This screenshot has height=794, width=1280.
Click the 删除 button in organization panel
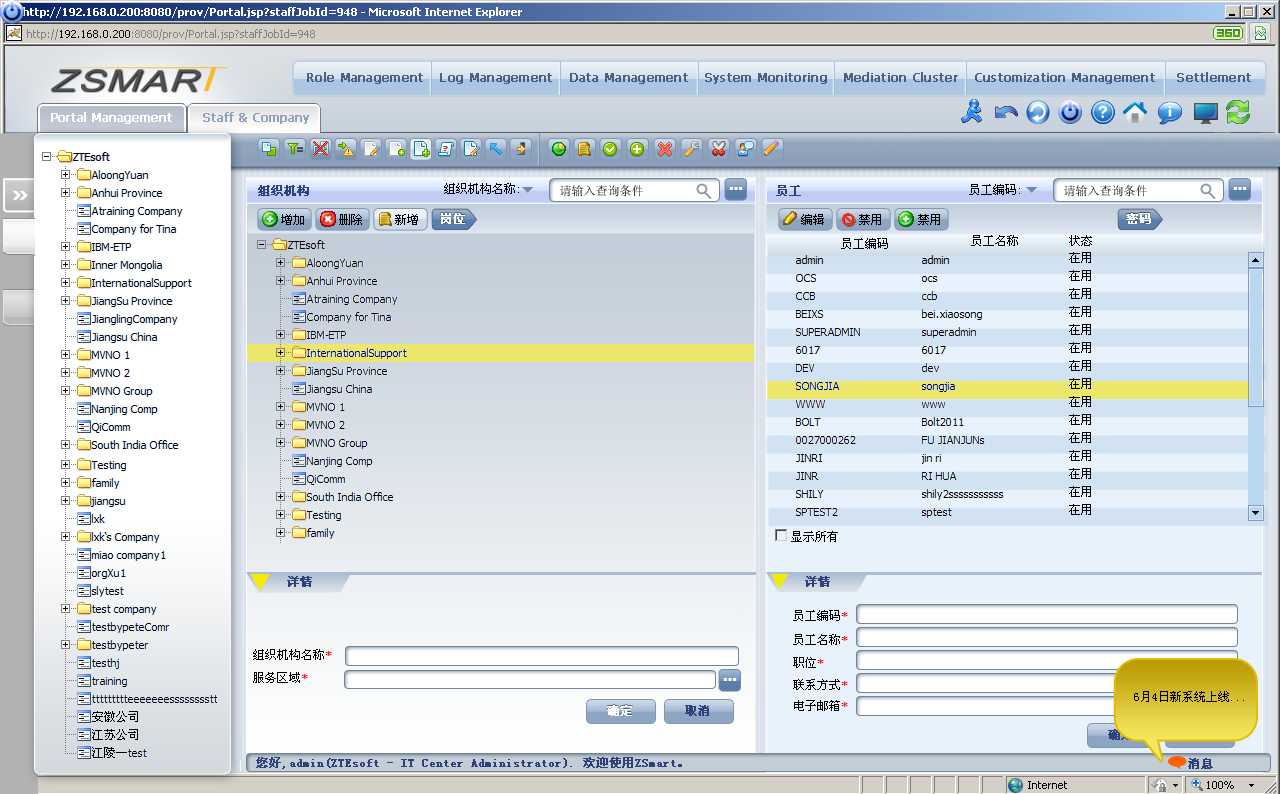[342, 219]
